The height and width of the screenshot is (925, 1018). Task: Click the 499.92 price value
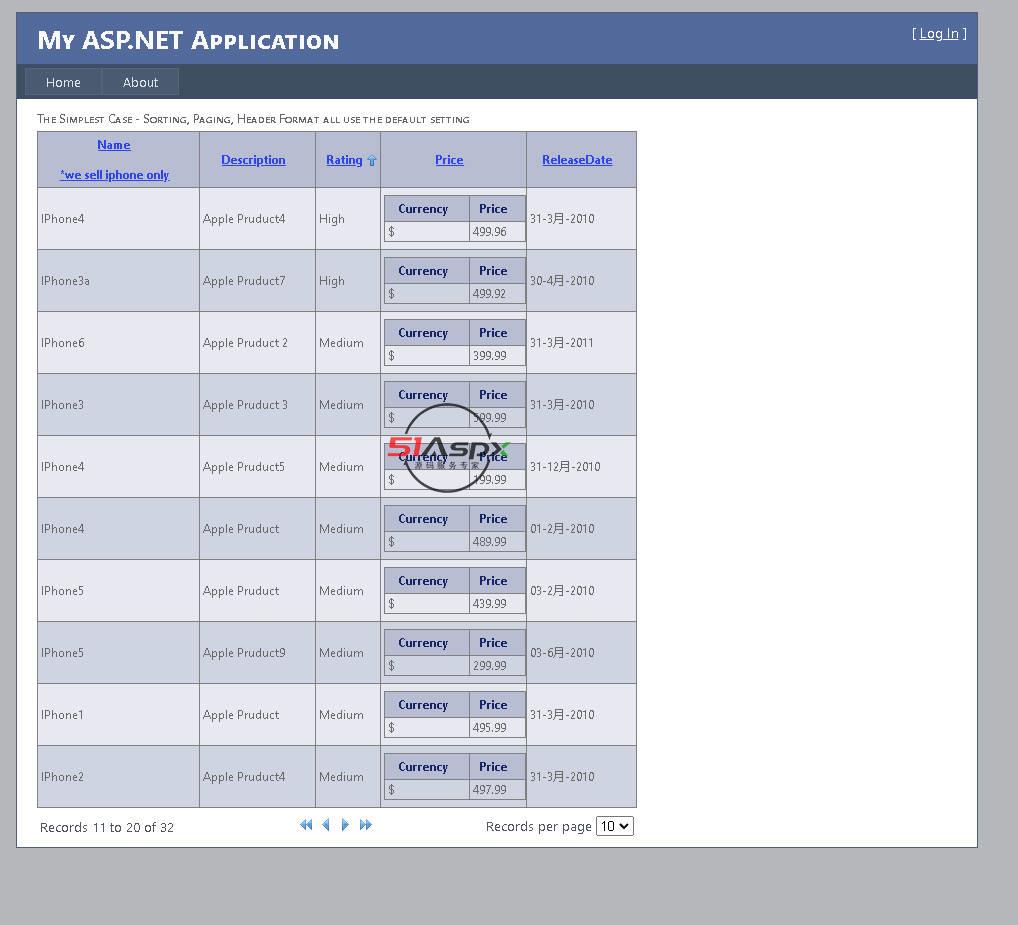click(489, 293)
